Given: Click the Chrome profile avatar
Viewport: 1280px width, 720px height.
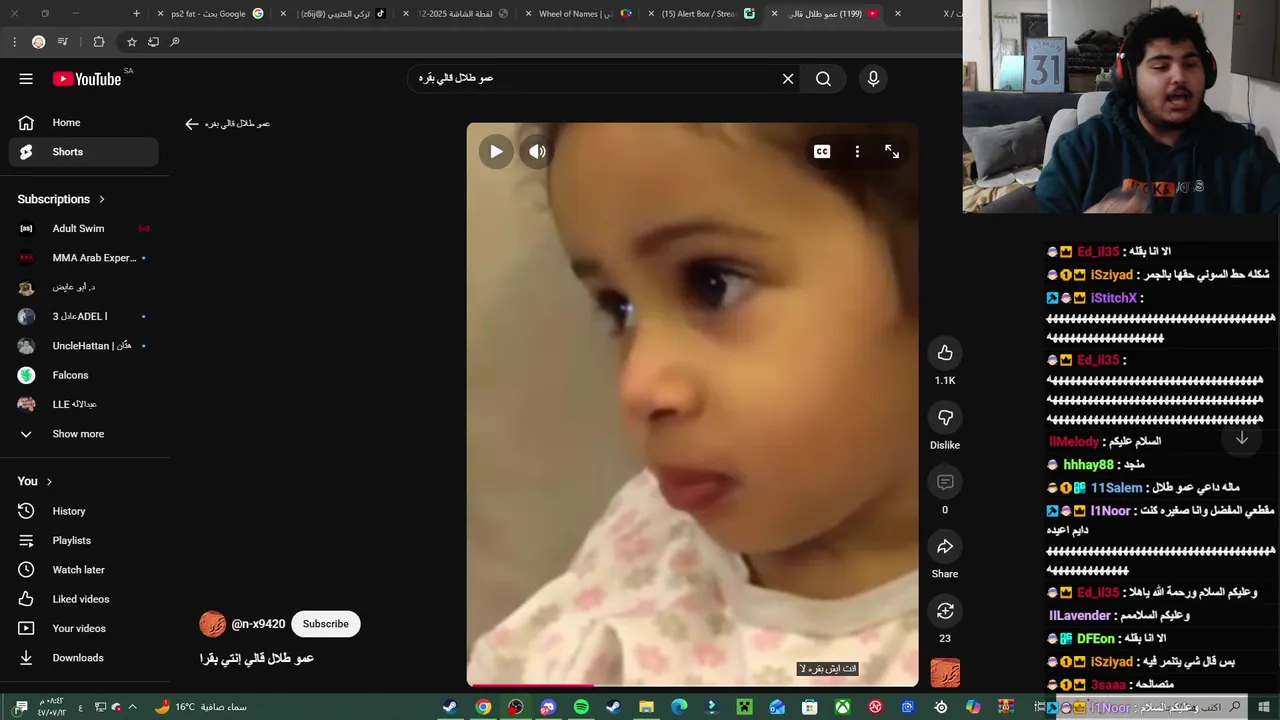Looking at the screenshot, I should [38, 42].
